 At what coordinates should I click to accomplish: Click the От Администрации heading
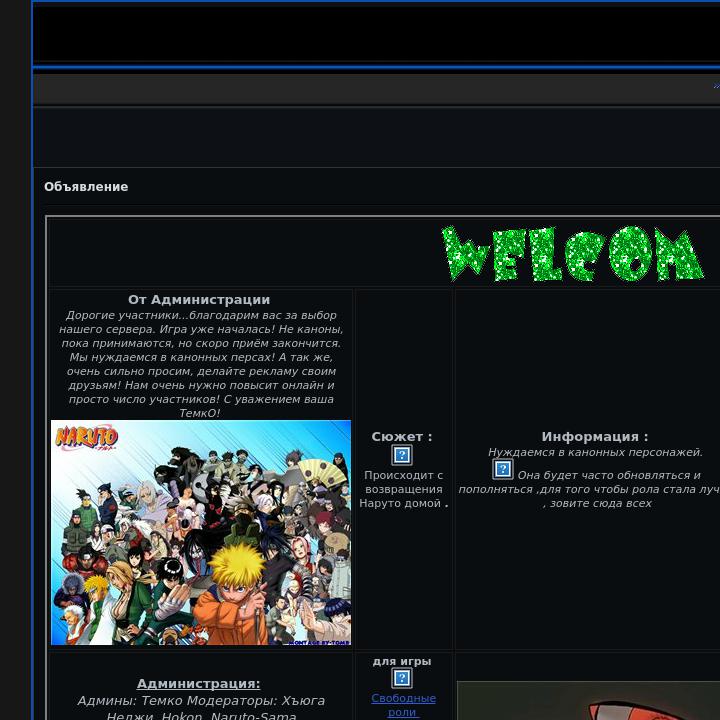(x=199, y=300)
